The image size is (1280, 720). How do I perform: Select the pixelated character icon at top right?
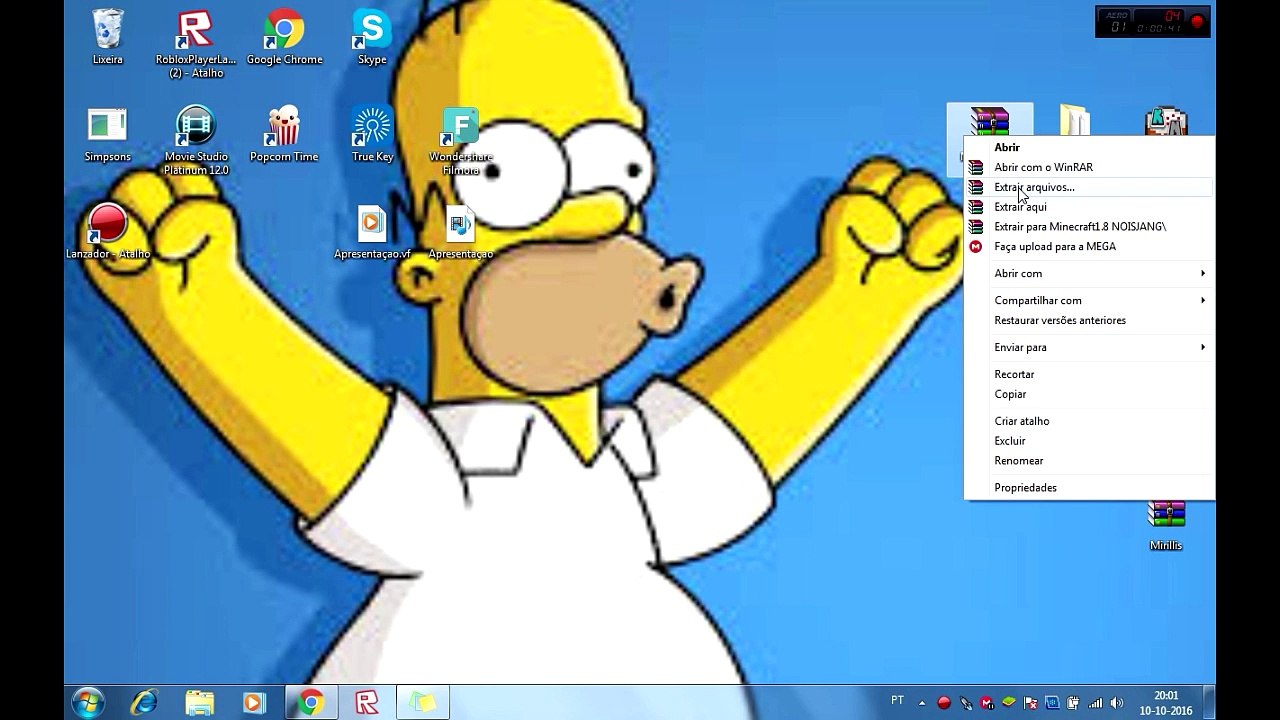coord(1166,120)
